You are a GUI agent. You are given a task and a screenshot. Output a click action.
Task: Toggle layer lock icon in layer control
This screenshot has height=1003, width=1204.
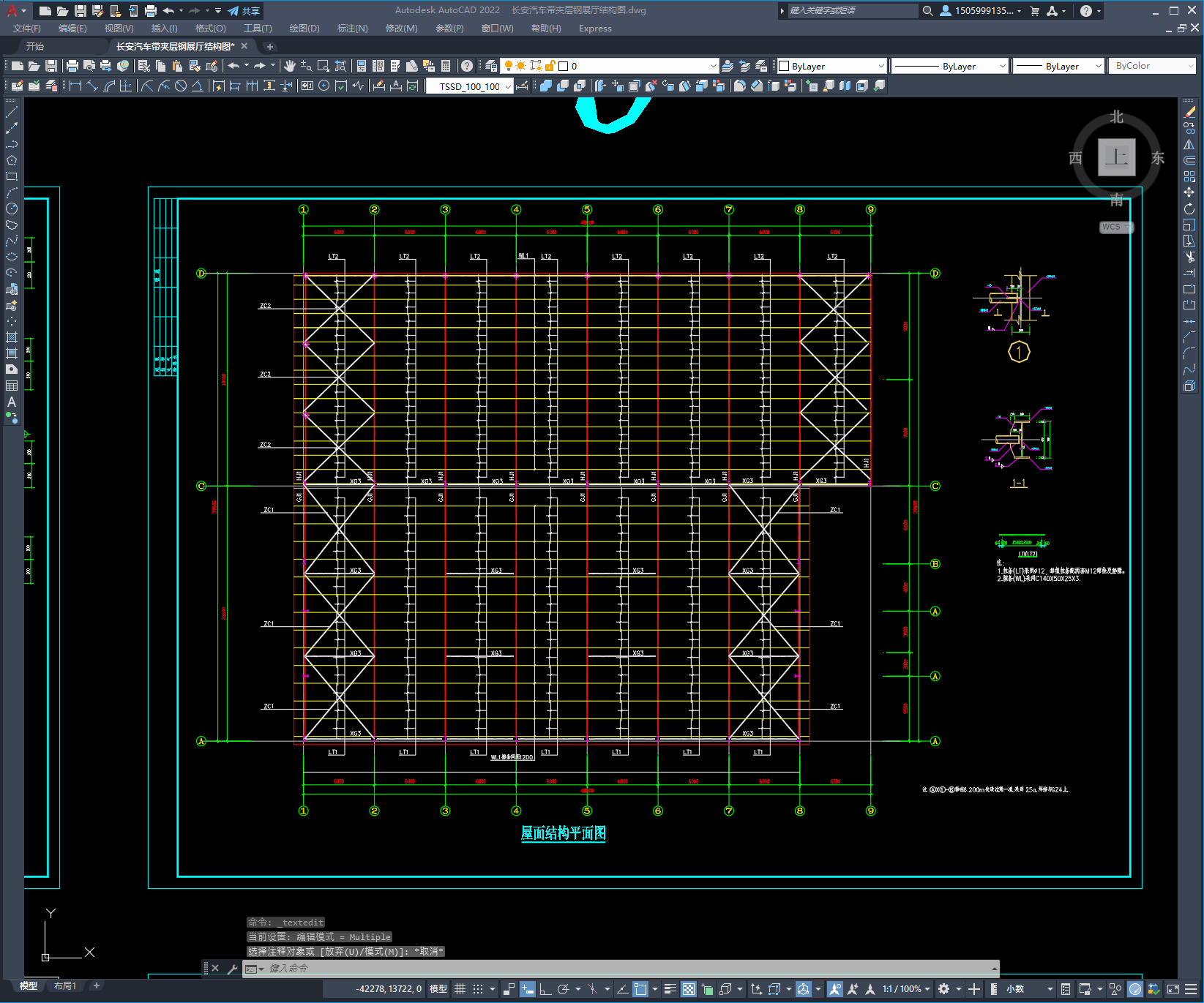(x=550, y=66)
